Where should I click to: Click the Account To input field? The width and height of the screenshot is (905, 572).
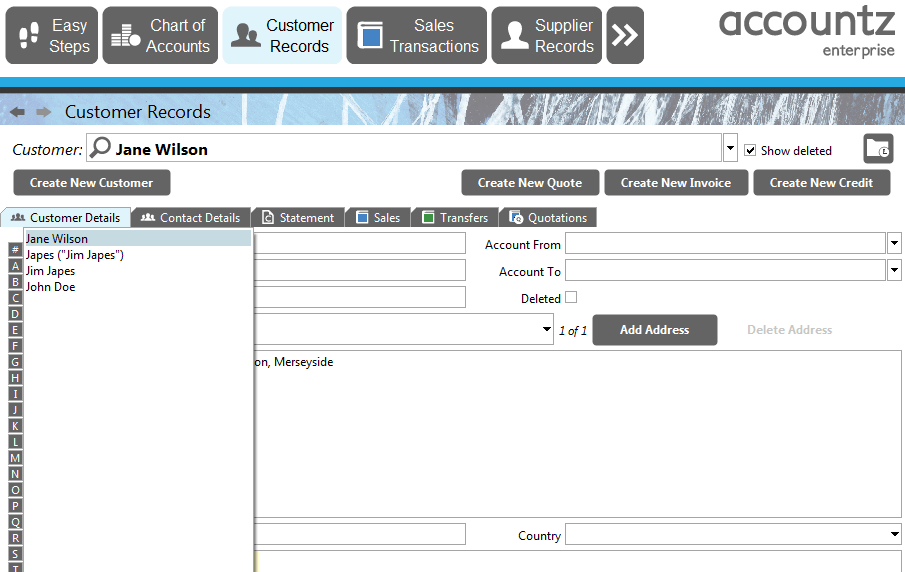click(726, 270)
